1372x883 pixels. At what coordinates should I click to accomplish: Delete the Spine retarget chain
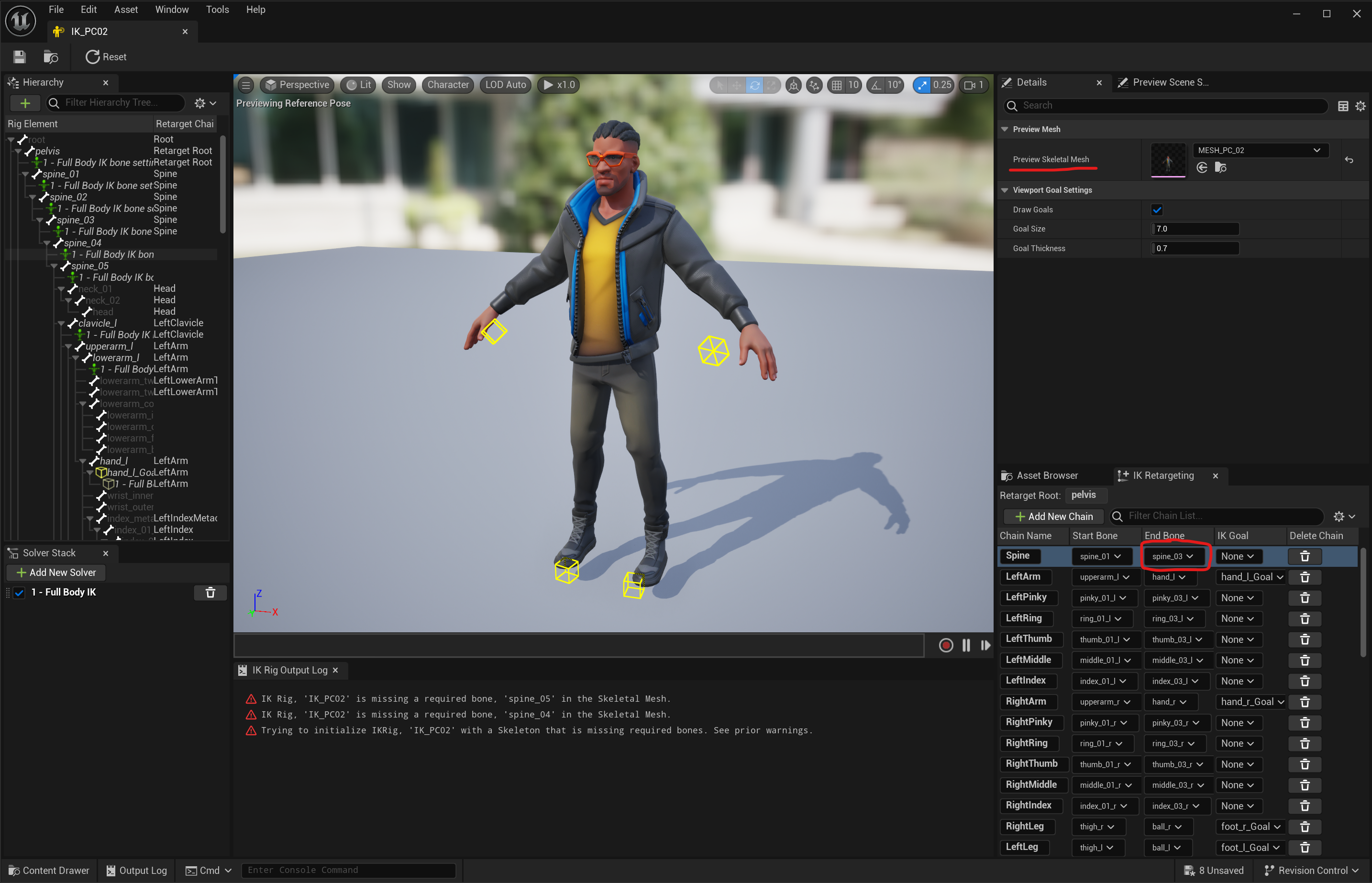pyautogui.click(x=1305, y=556)
